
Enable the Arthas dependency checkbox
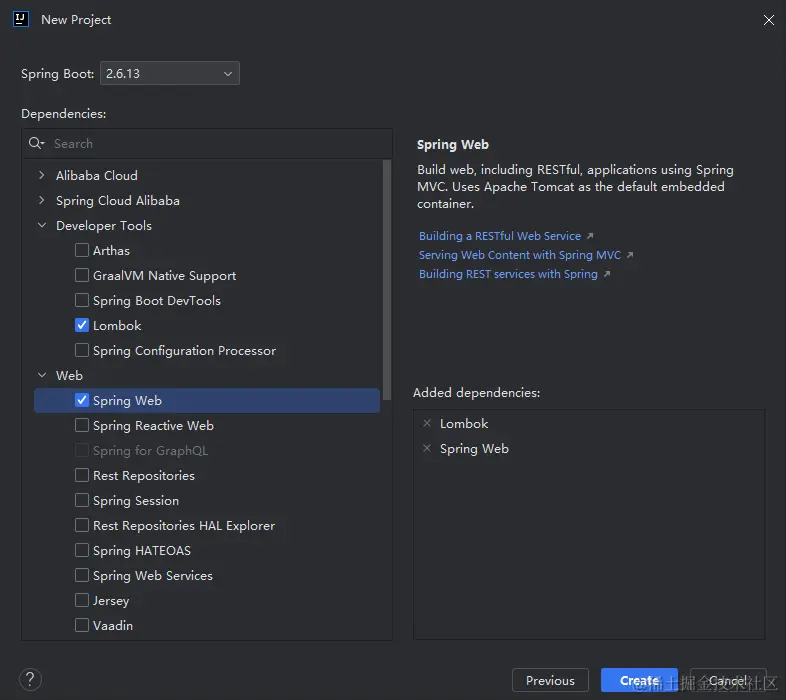82,250
